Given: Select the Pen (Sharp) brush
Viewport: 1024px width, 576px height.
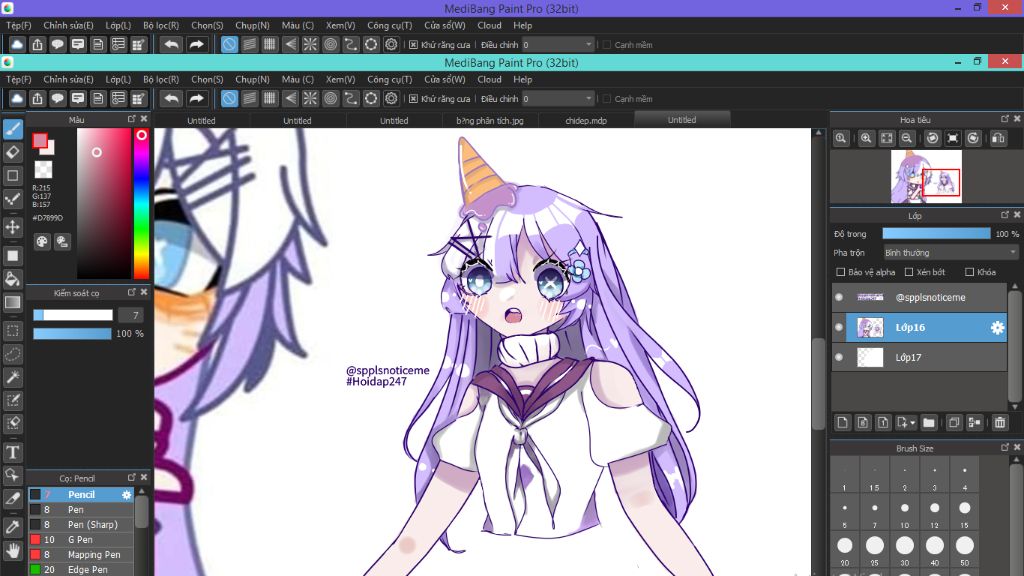Looking at the screenshot, I should click(x=81, y=524).
